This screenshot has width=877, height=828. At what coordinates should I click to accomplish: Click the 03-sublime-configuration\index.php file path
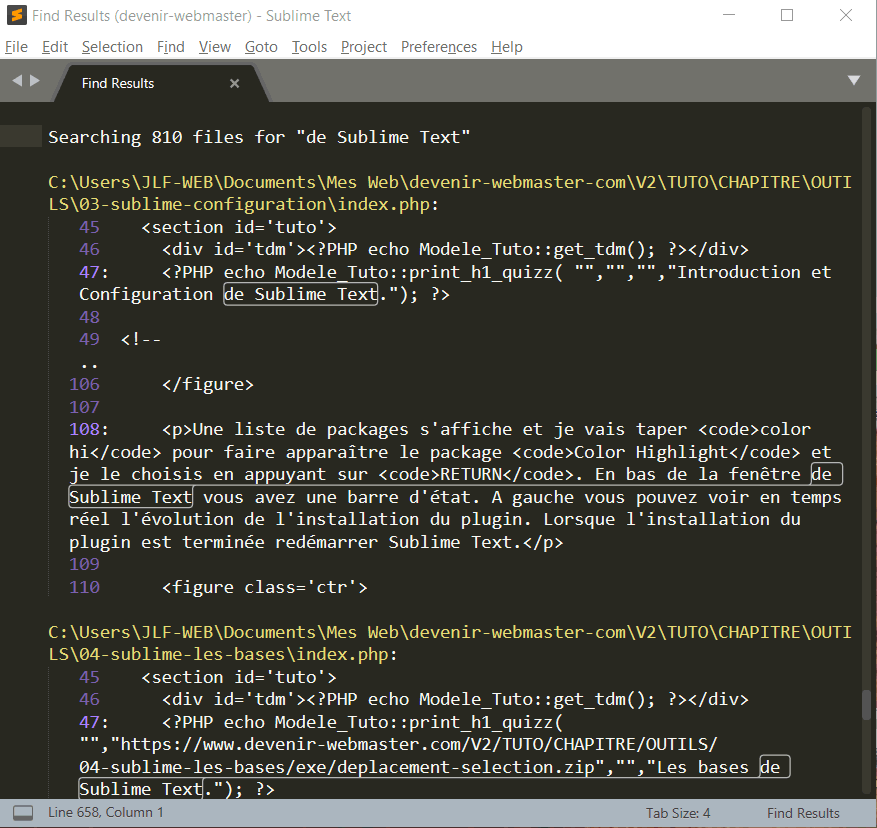(x=450, y=193)
